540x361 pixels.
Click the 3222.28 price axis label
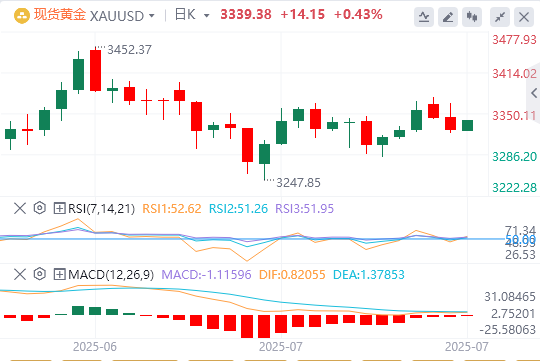coord(514,188)
